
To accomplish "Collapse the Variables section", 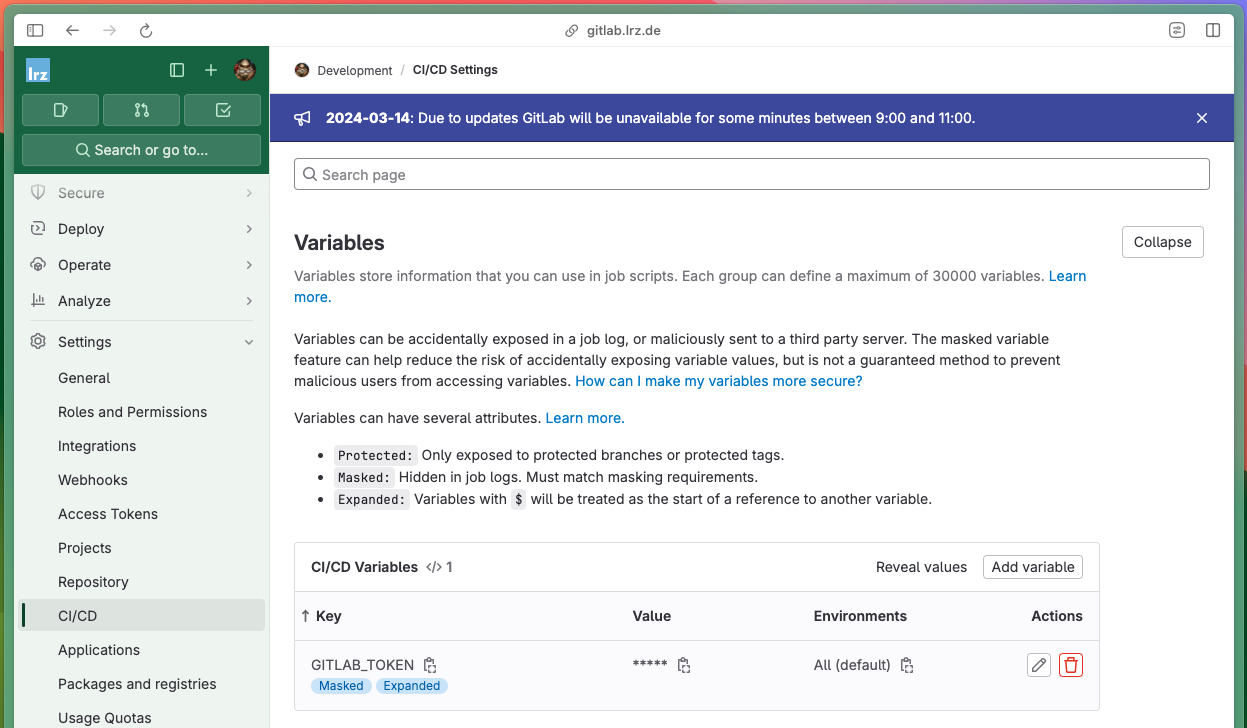I will click(x=1162, y=242).
